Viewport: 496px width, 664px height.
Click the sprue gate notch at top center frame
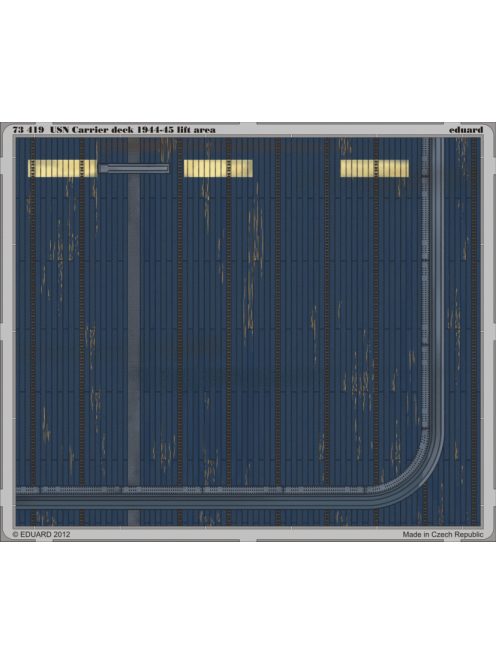tap(248, 125)
